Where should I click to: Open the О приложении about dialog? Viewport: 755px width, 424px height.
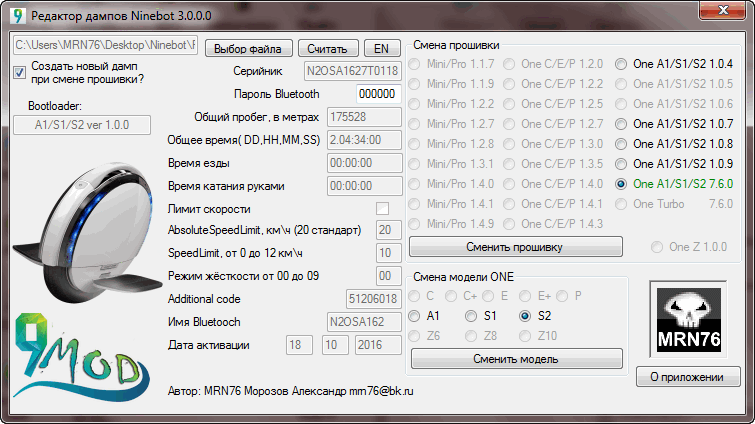pos(687,377)
